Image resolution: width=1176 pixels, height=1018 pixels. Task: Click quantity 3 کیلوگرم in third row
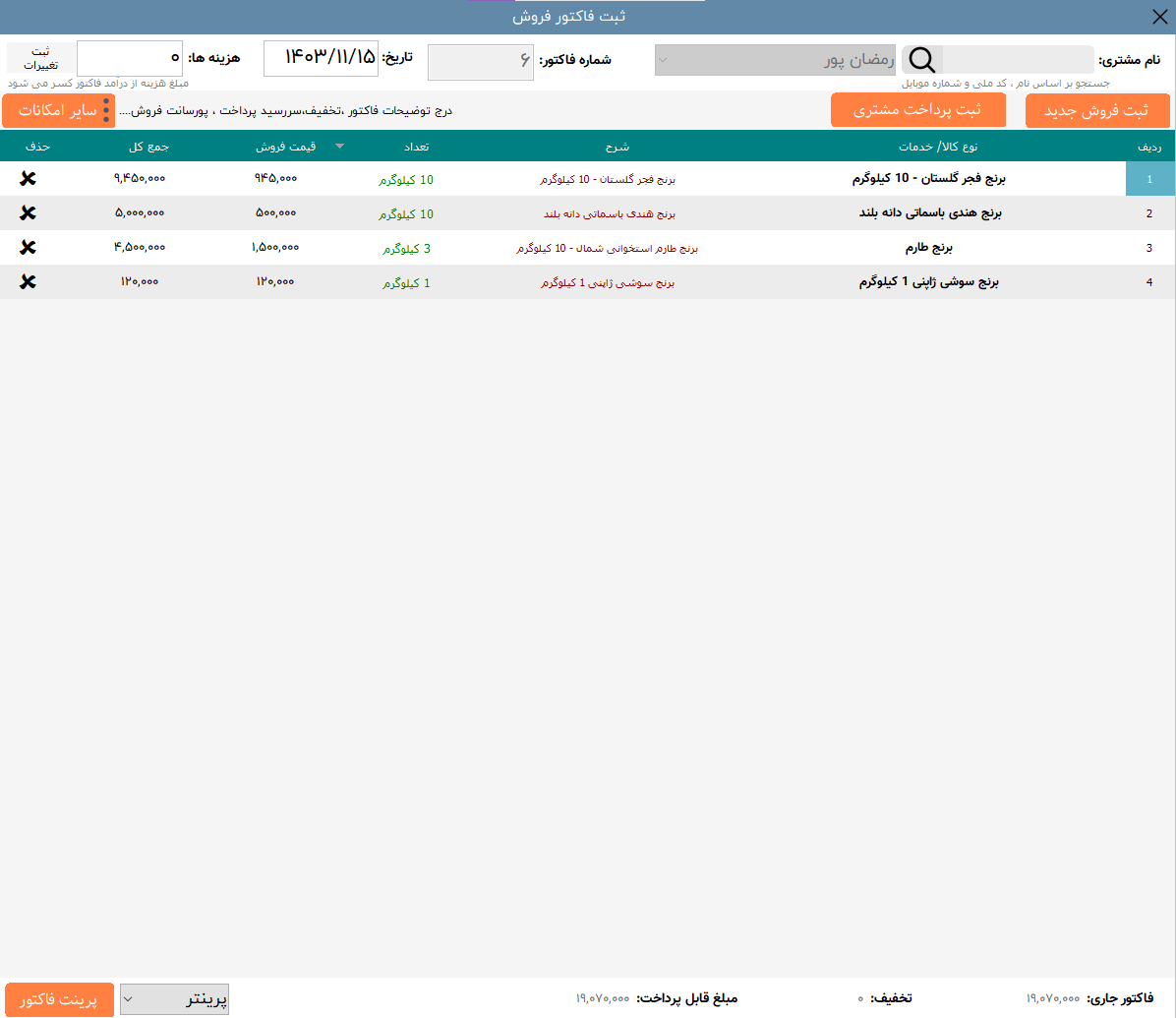(x=406, y=249)
